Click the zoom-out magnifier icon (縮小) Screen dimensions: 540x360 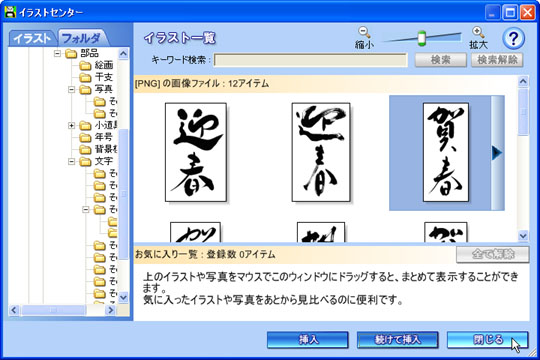[x=364, y=33]
